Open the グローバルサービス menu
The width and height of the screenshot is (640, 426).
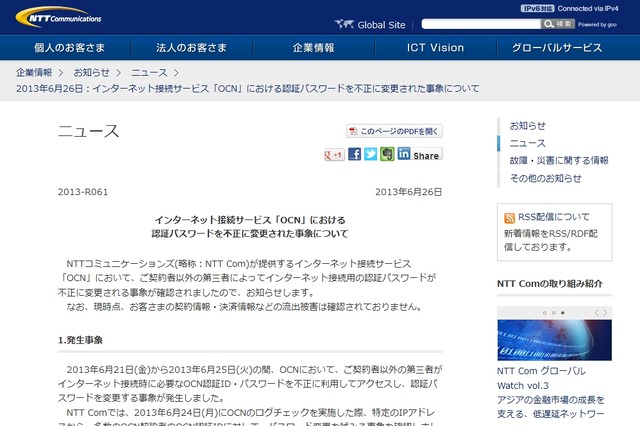point(557,48)
